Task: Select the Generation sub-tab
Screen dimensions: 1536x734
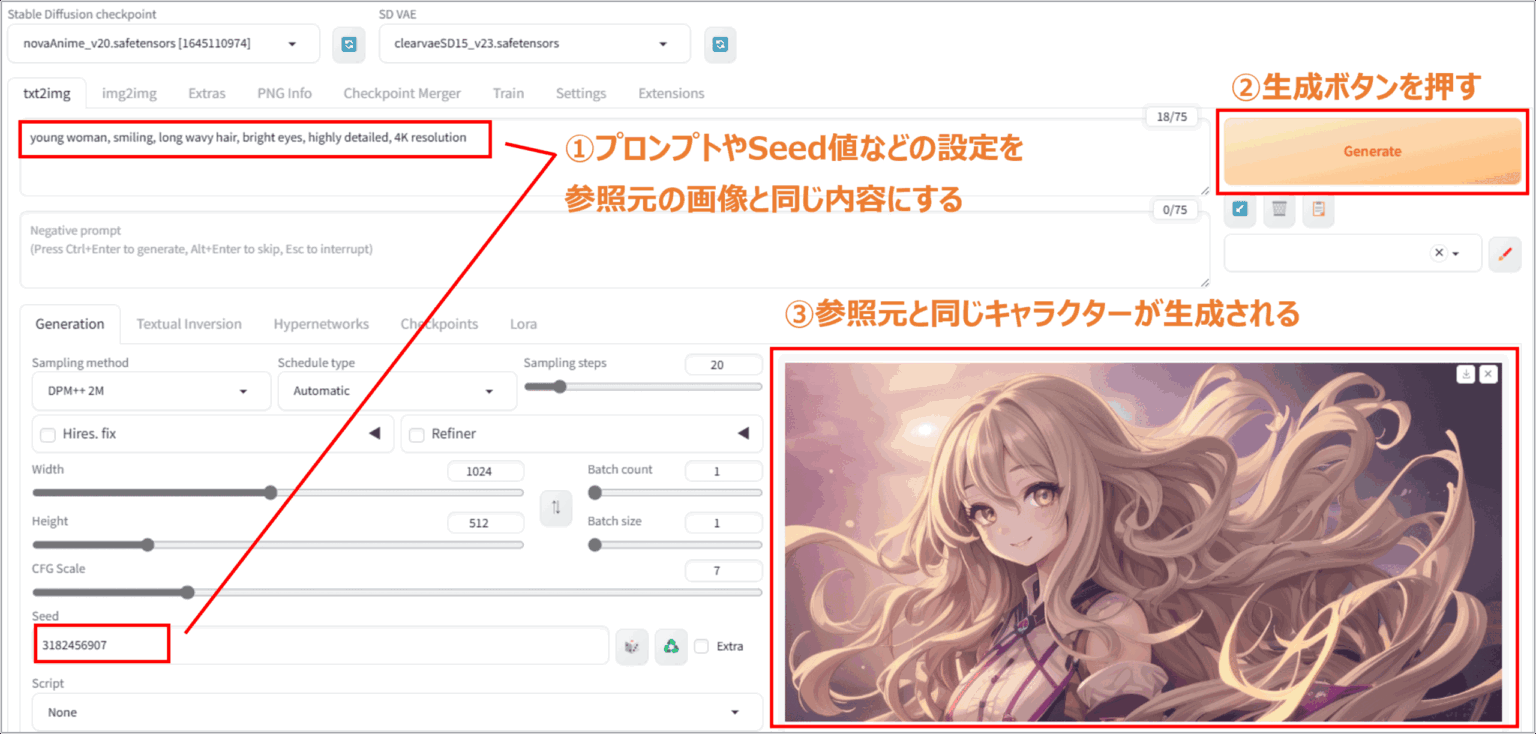Action: pyautogui.click(x=70, y=324)
